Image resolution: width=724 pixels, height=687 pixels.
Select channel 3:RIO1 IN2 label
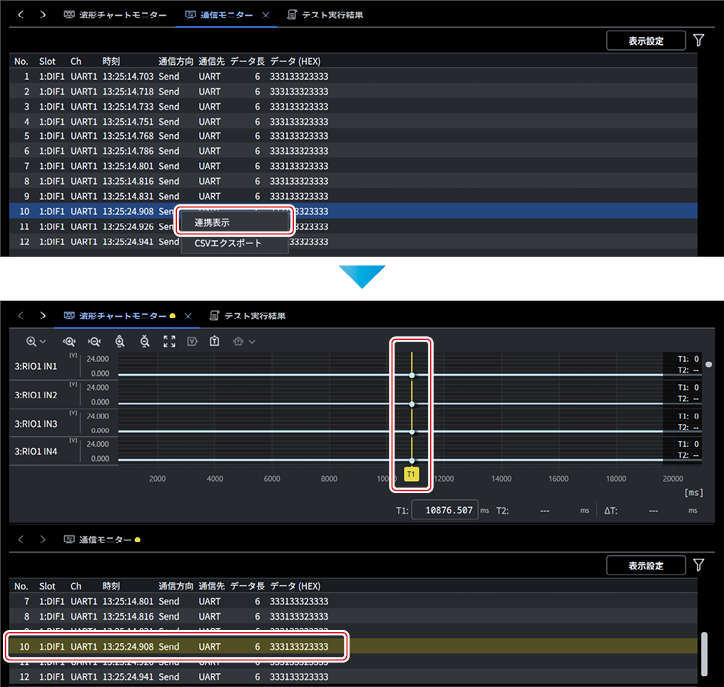click(x=36, y=395)
